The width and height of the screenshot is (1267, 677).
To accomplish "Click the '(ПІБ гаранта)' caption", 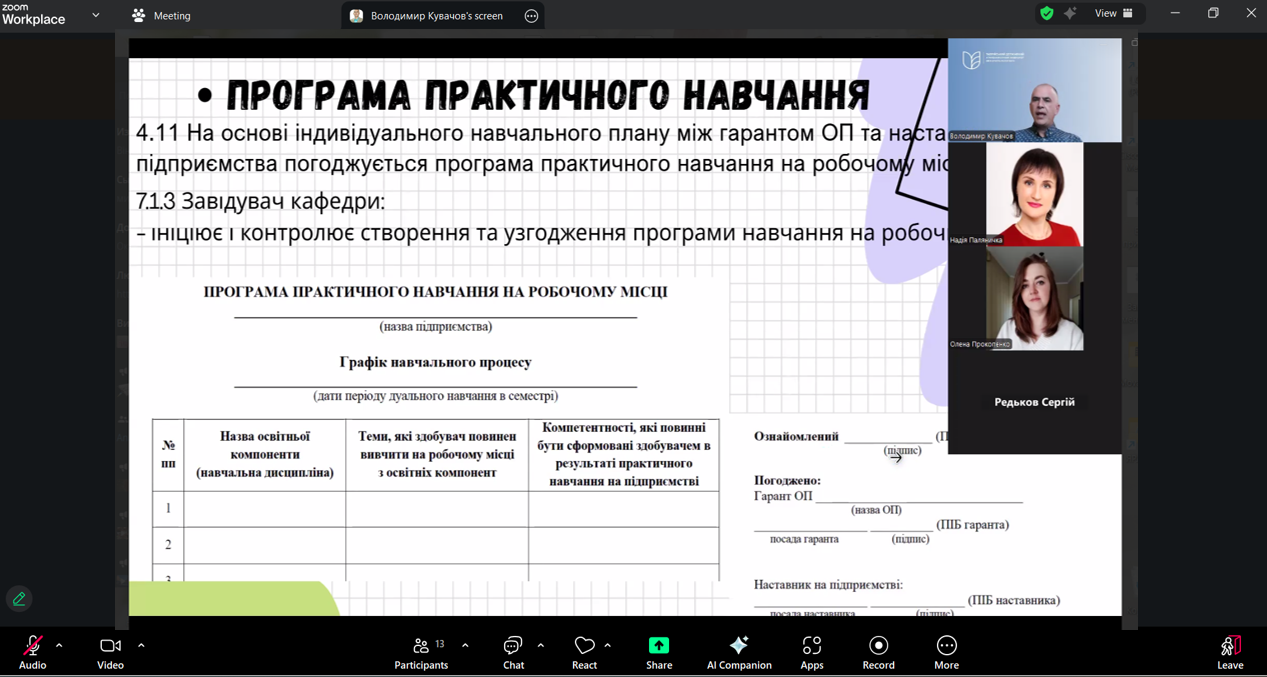I will [x=973, y=524].
